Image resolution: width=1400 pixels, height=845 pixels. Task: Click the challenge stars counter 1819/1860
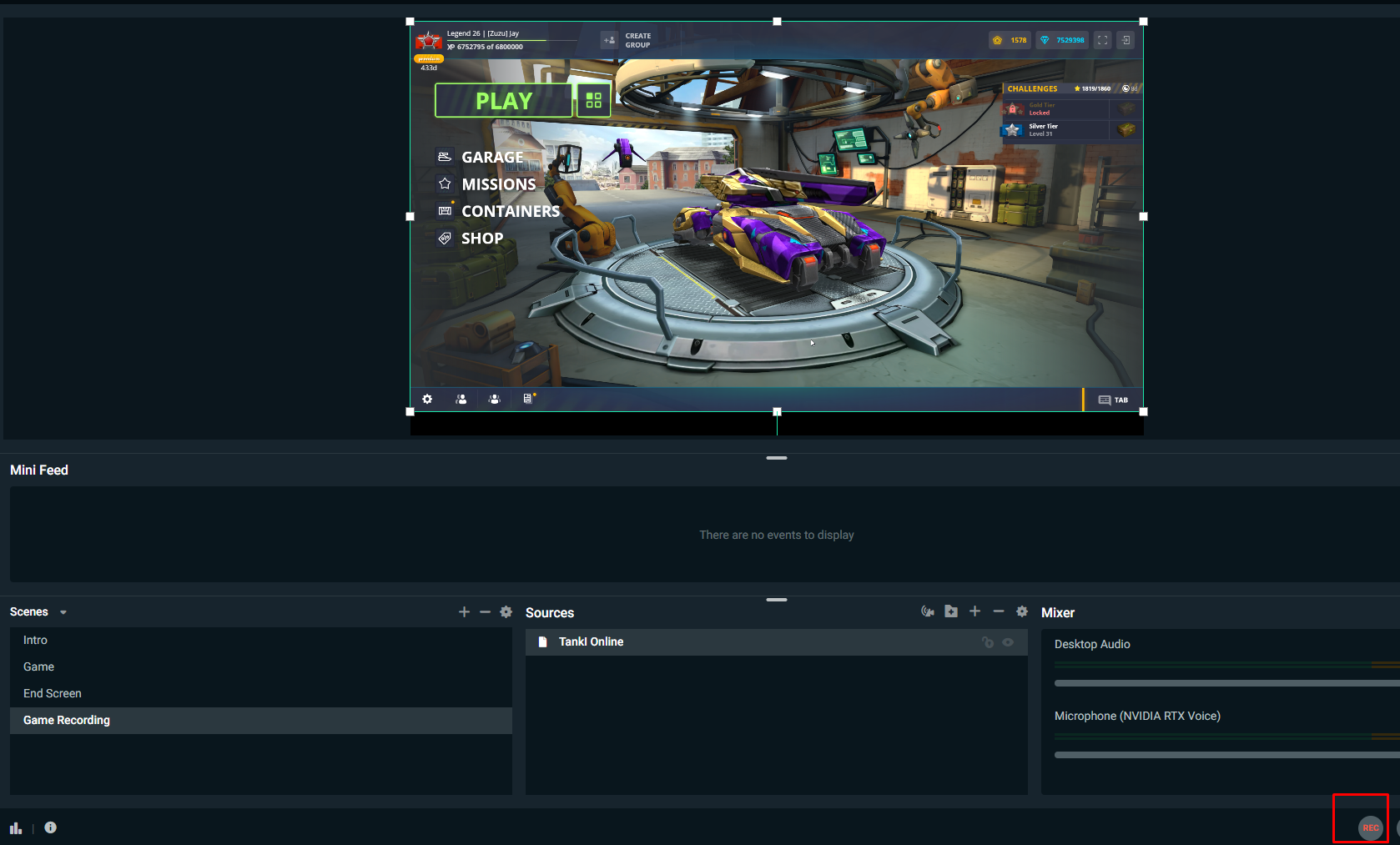pyautogui.click(x=1092, y=88)
